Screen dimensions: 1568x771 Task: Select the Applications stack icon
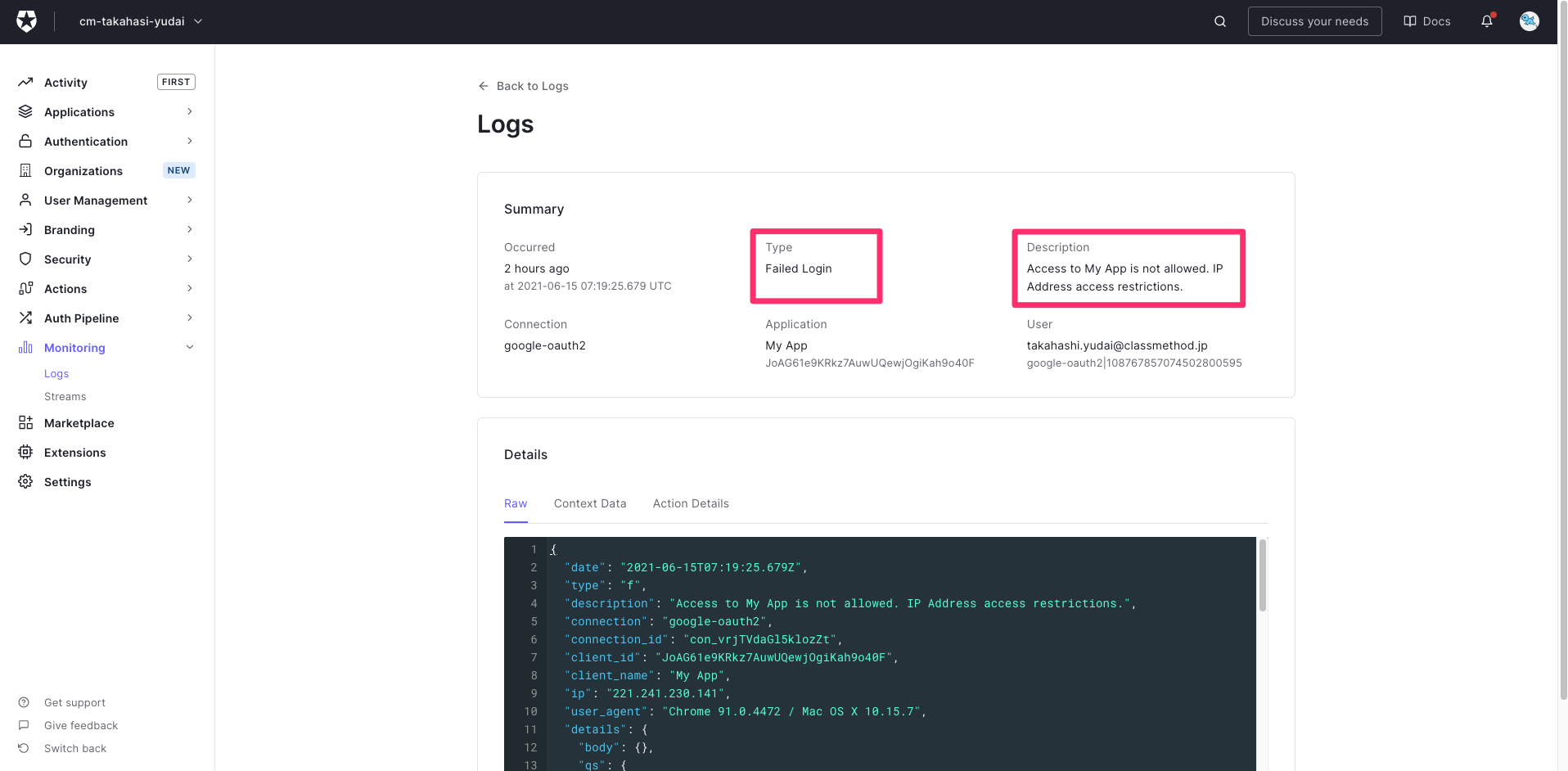point(25,111)
